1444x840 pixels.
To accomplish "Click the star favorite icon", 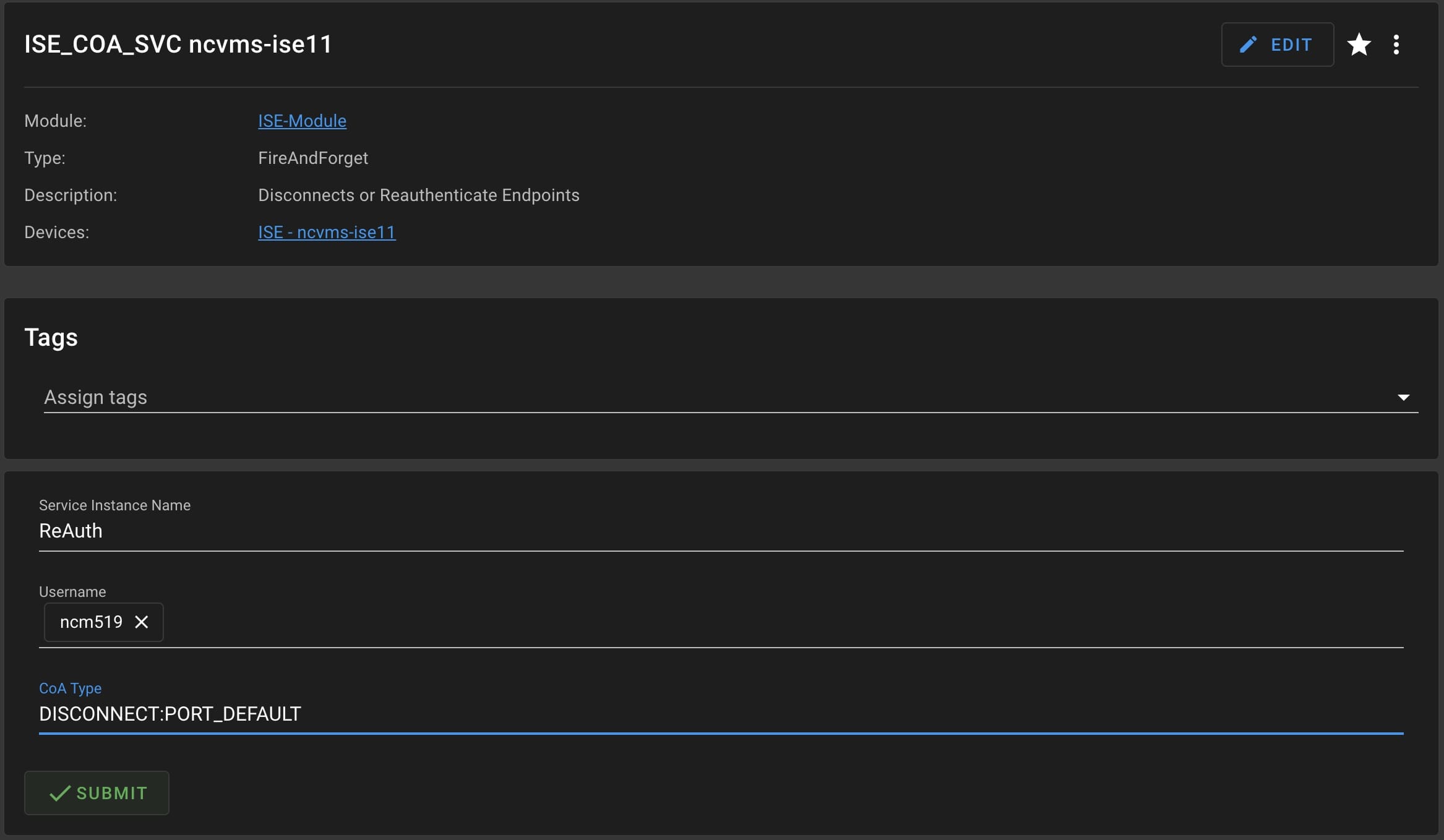I will (1359, 45).
